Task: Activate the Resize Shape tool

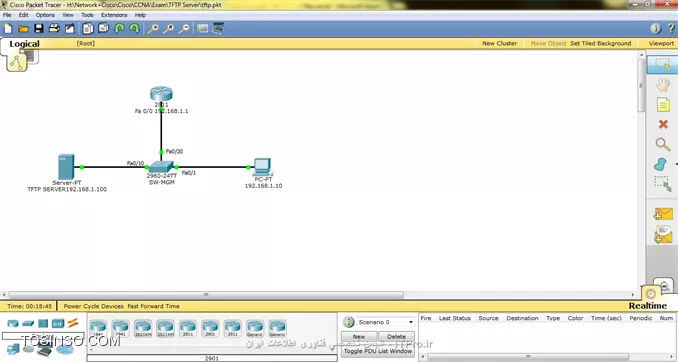Action: 663,184
